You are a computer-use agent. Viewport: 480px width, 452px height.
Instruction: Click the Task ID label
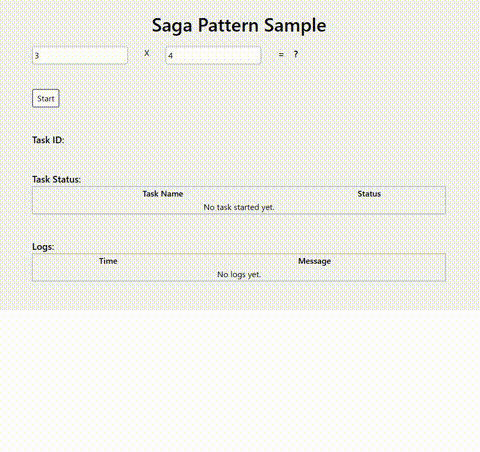coord(48,140)
